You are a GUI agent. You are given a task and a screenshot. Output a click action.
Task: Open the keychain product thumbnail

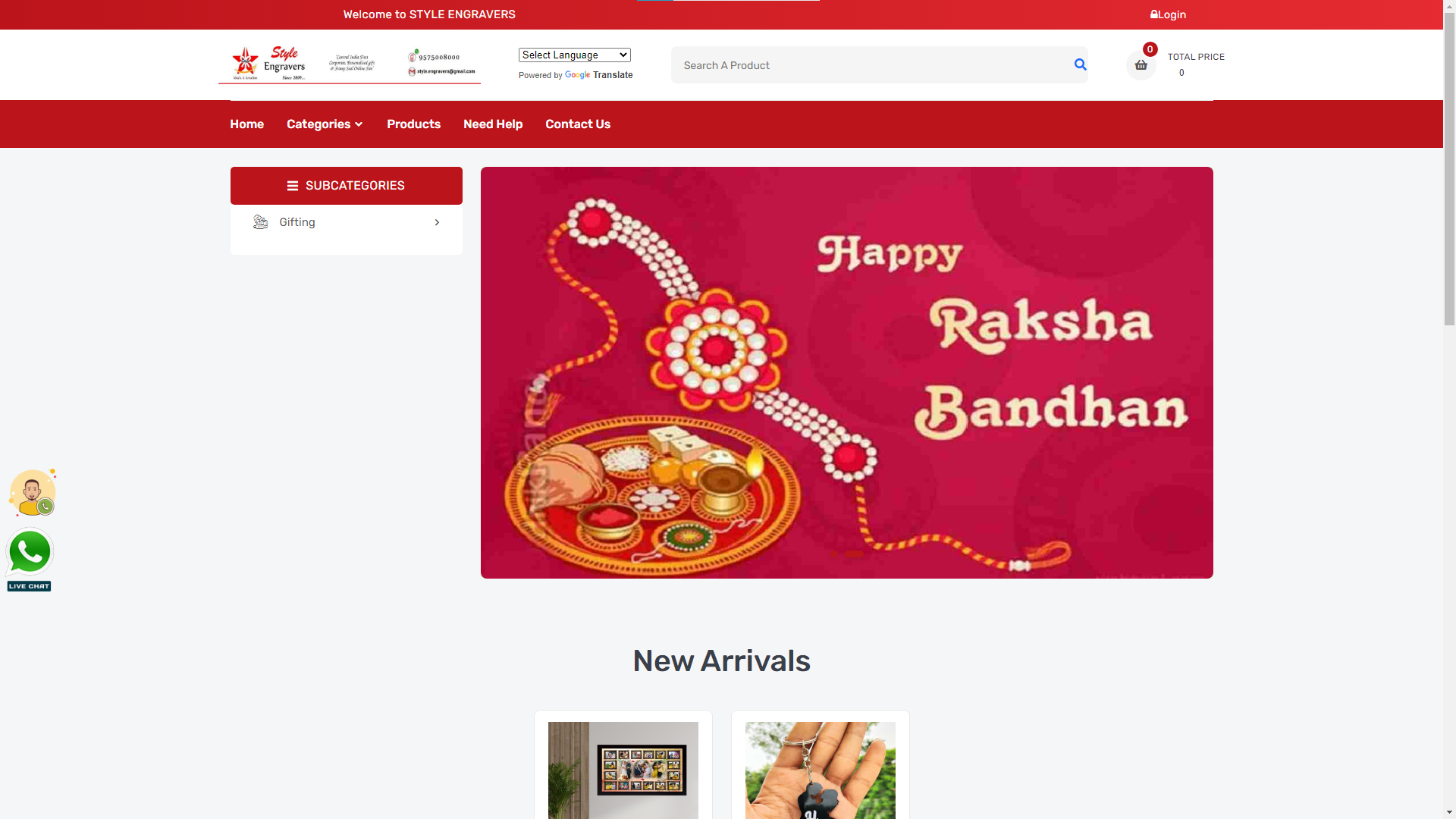pyautogui.click(x=821, y=770)
